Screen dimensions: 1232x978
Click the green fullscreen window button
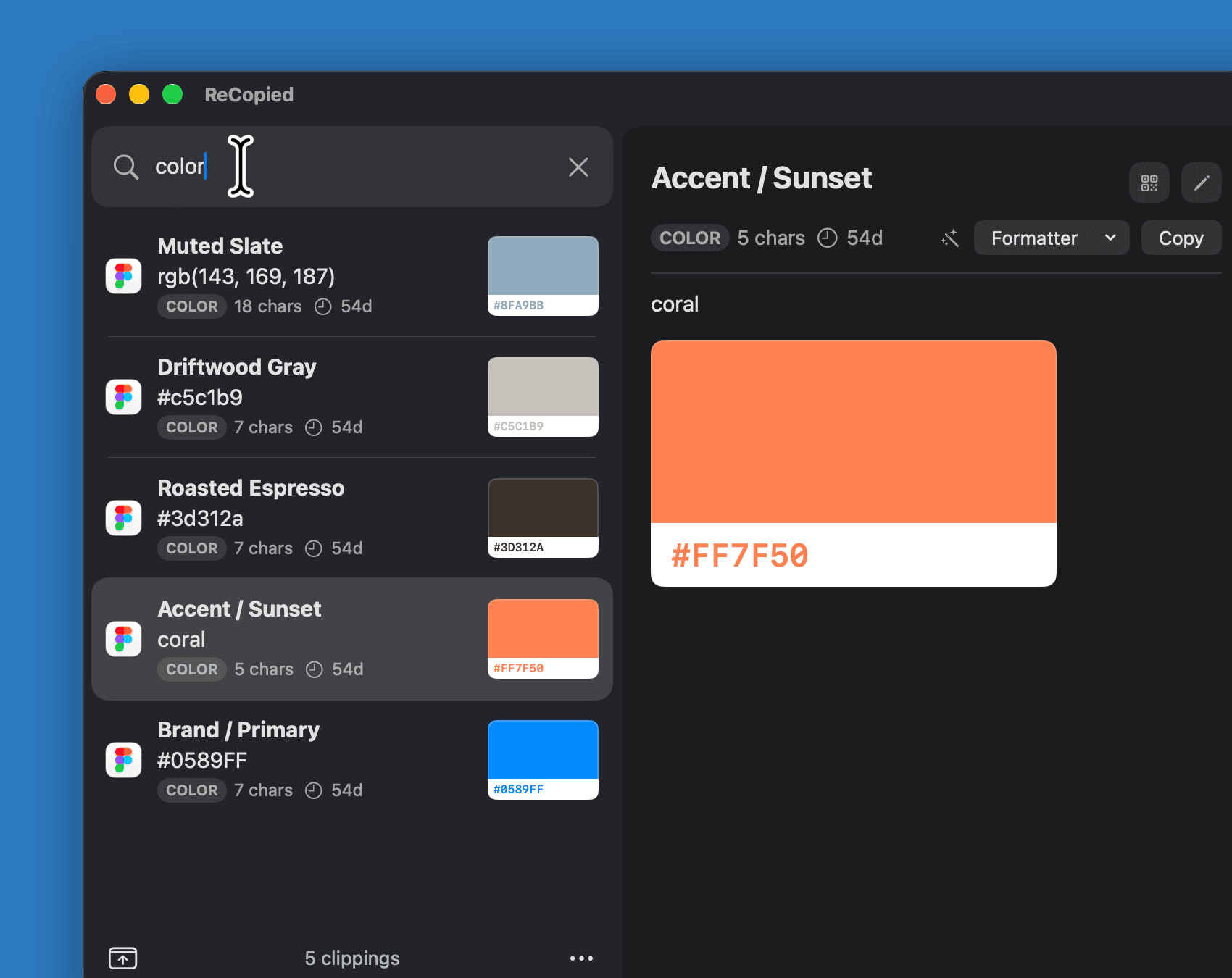coord(172,94)
